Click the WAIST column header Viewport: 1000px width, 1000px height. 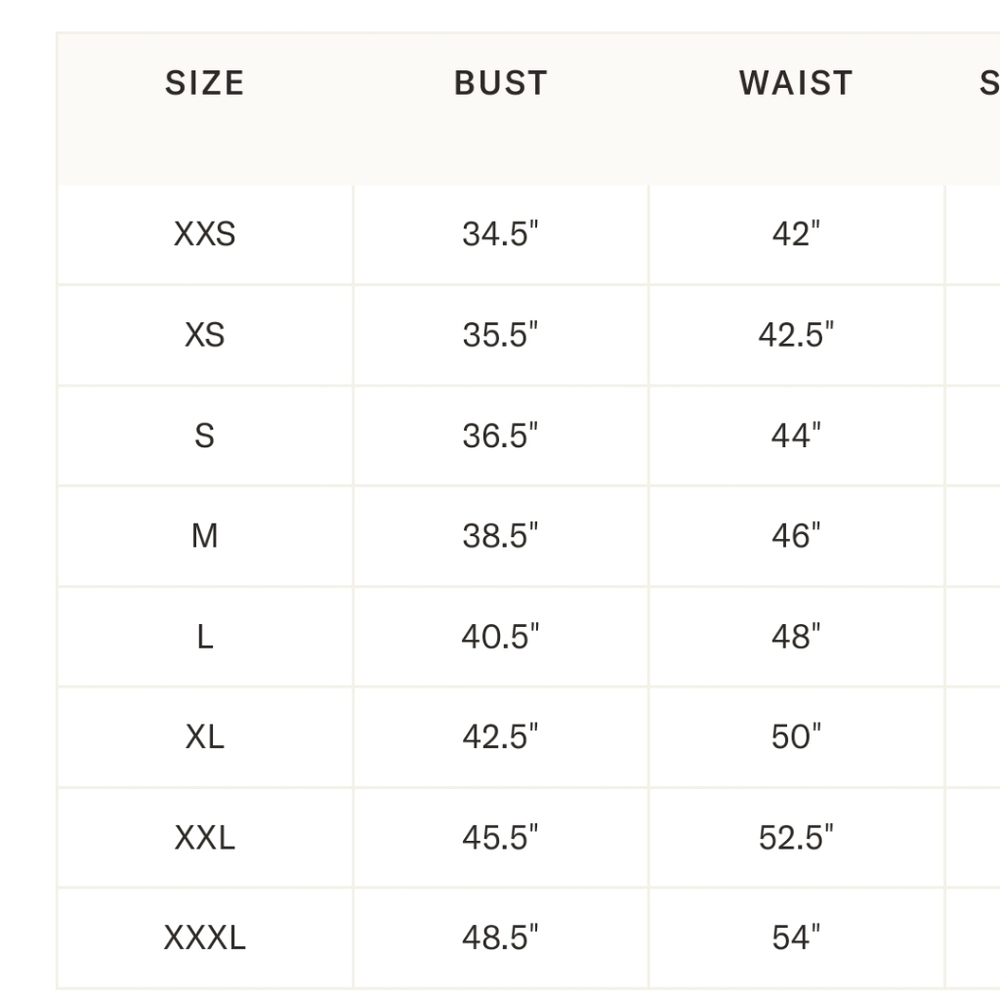[x=796, y=83]
